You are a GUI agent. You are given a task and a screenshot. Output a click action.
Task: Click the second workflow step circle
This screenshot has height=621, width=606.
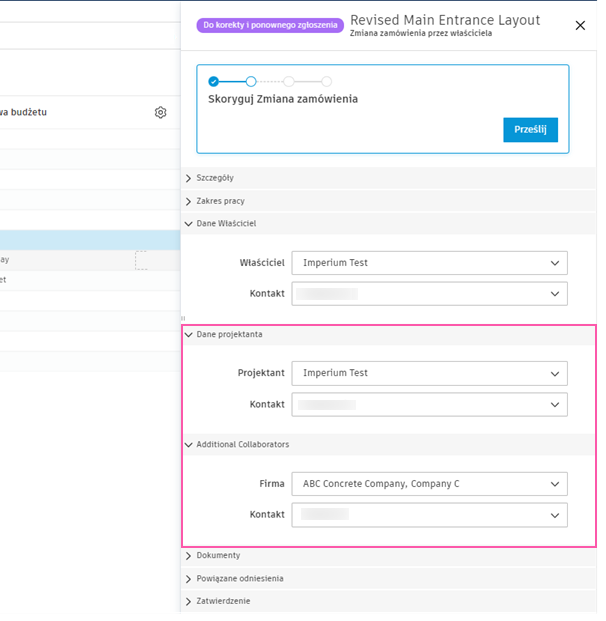[x=251, y=81]
